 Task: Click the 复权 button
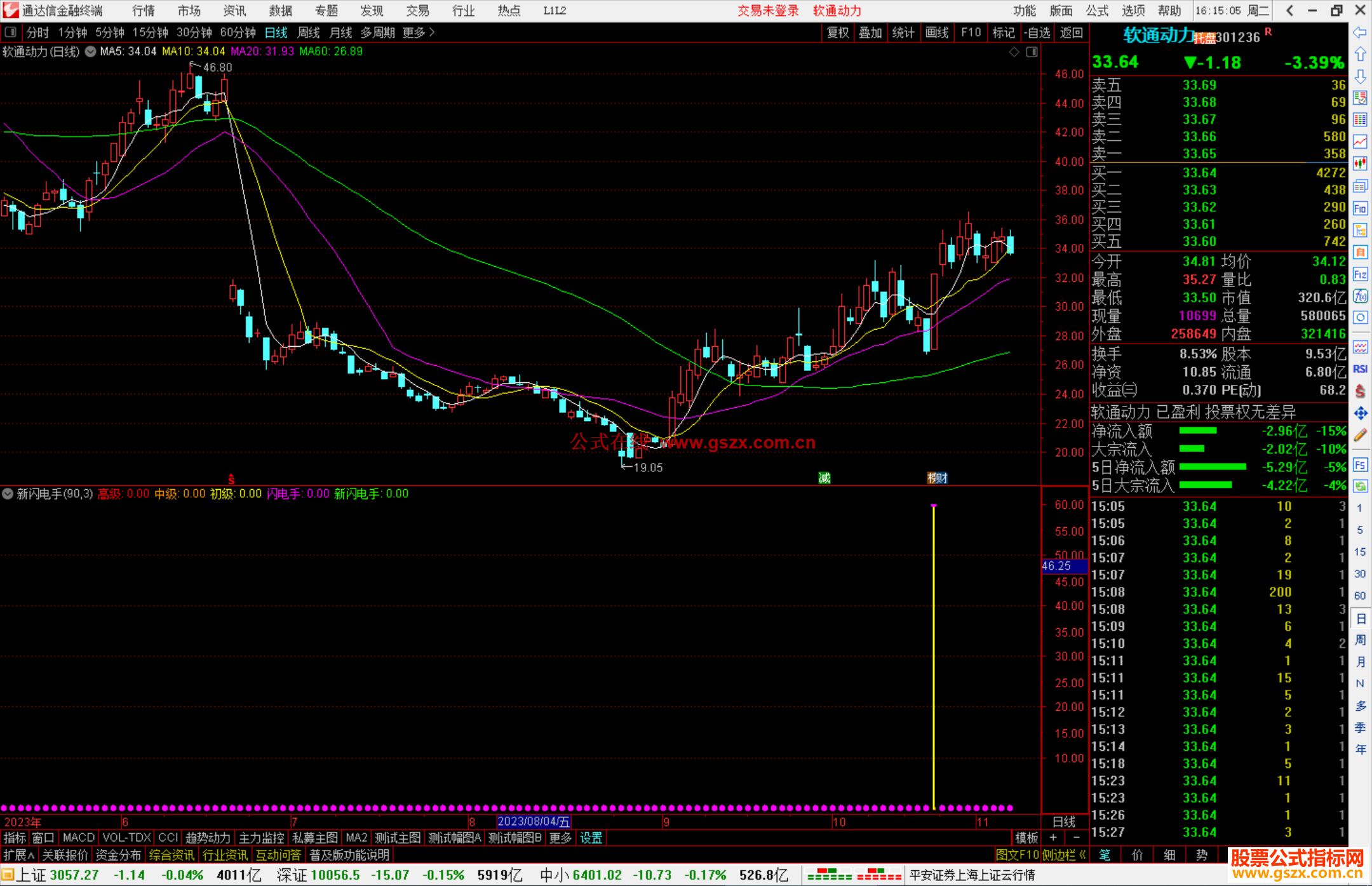tap(837, 32)
